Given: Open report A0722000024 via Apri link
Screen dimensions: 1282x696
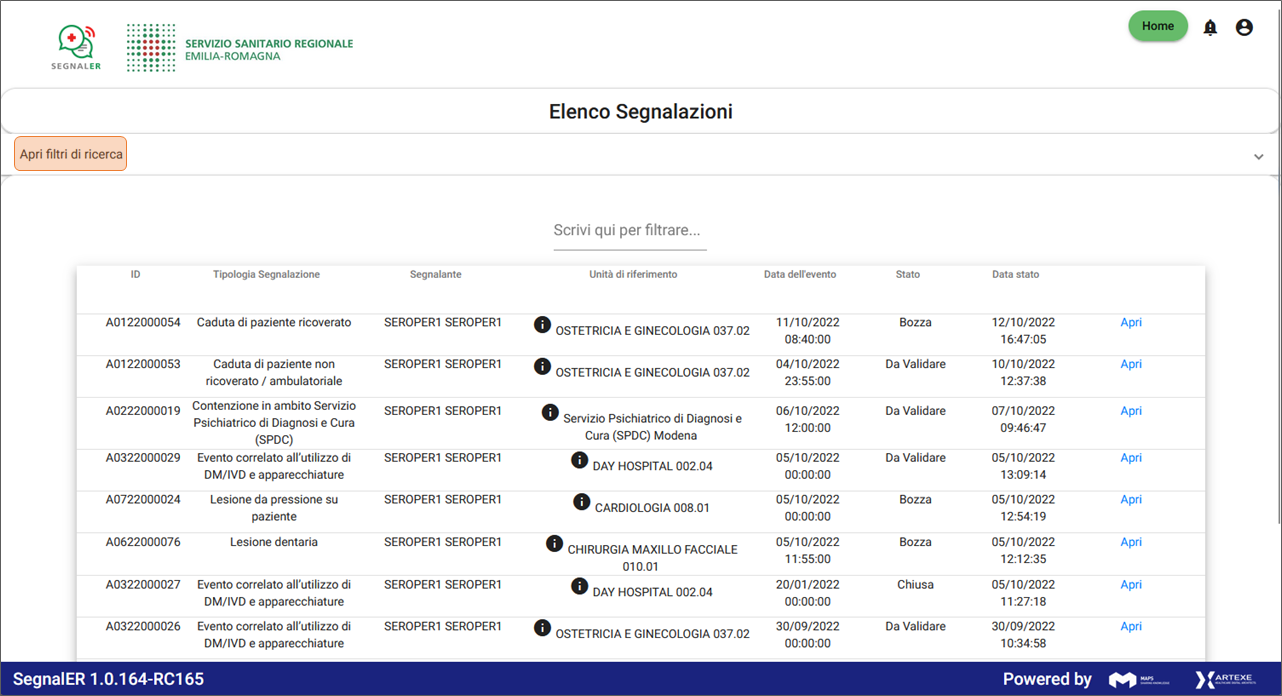Looking at the screenshot, I should [x=1131, y=499].
